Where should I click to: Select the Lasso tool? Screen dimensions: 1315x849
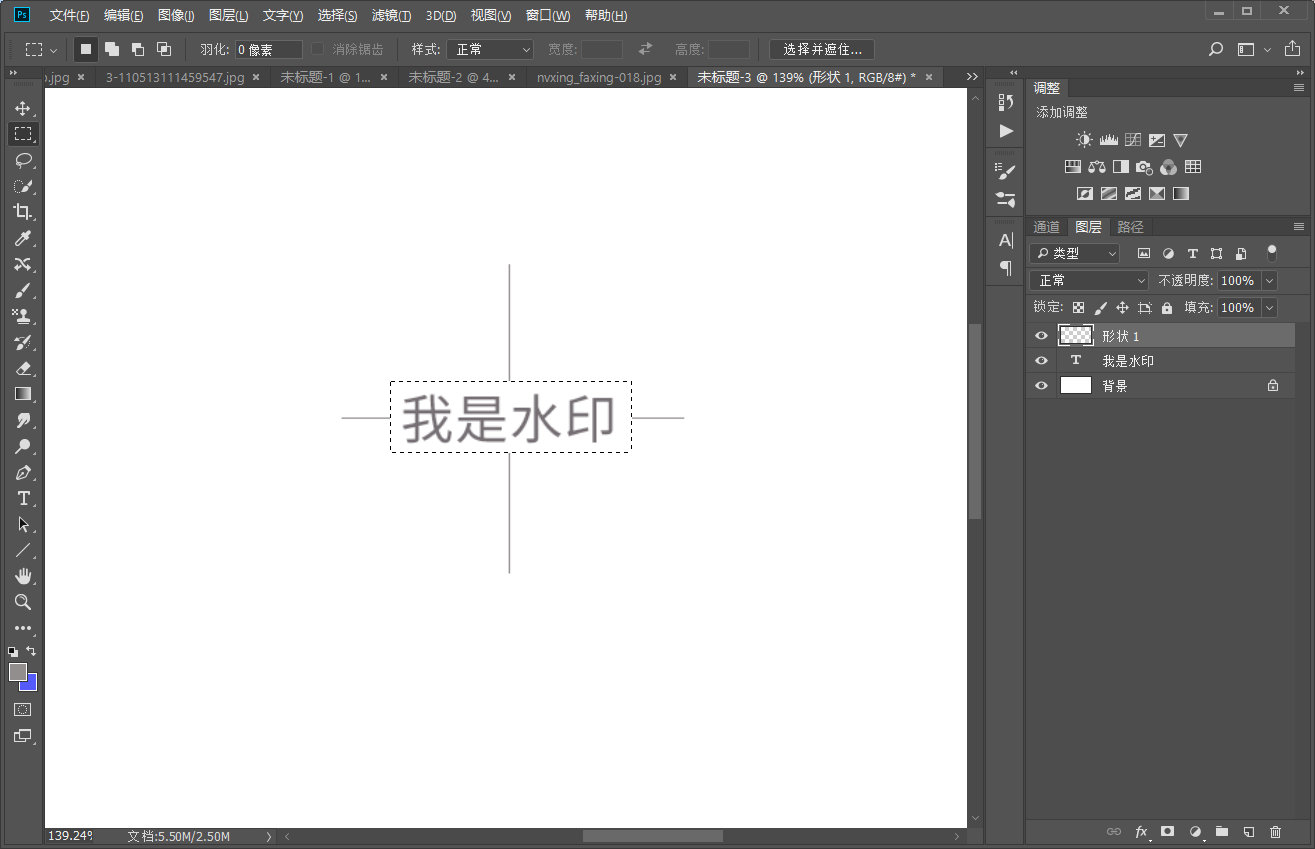[x=22, y=160]
